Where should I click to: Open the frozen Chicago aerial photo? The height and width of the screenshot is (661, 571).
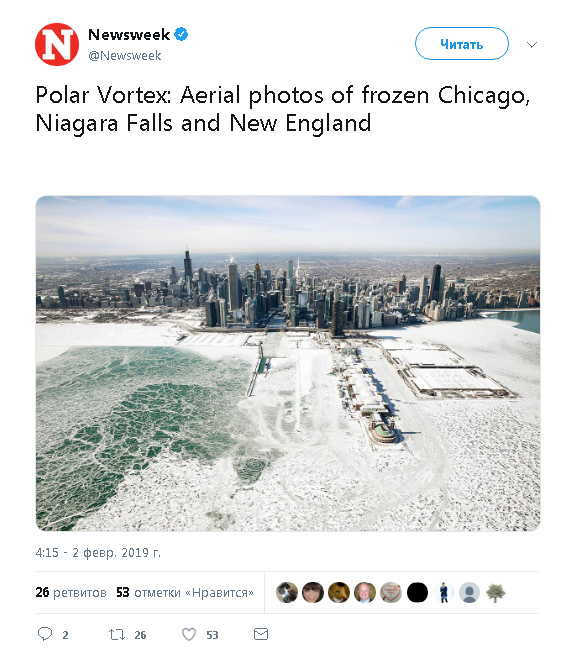point(288,363)
